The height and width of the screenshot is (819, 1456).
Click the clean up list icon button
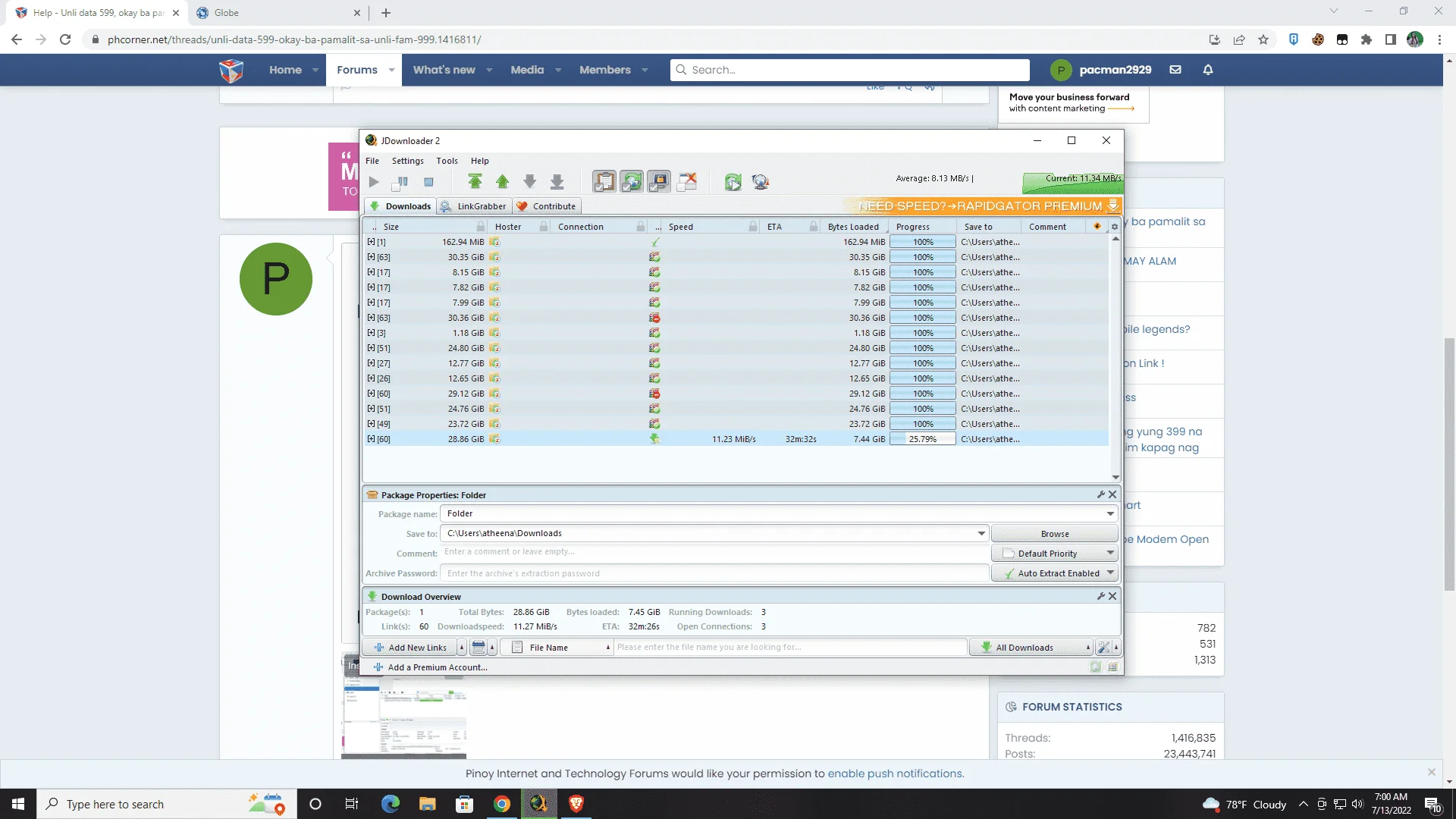tap(479, 648)
